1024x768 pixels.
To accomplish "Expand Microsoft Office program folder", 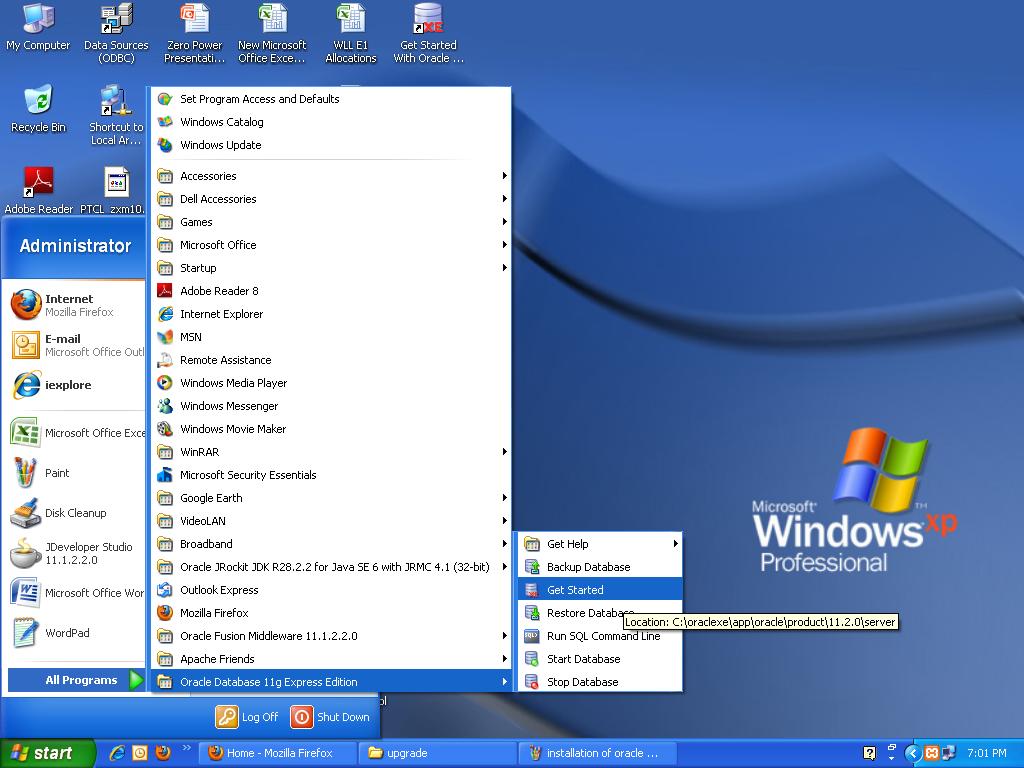I will tap(331, 245).
